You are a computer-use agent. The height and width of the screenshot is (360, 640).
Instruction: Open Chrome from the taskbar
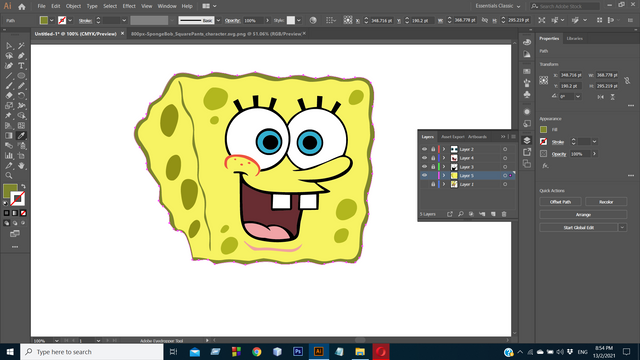[x=257, y=351]
